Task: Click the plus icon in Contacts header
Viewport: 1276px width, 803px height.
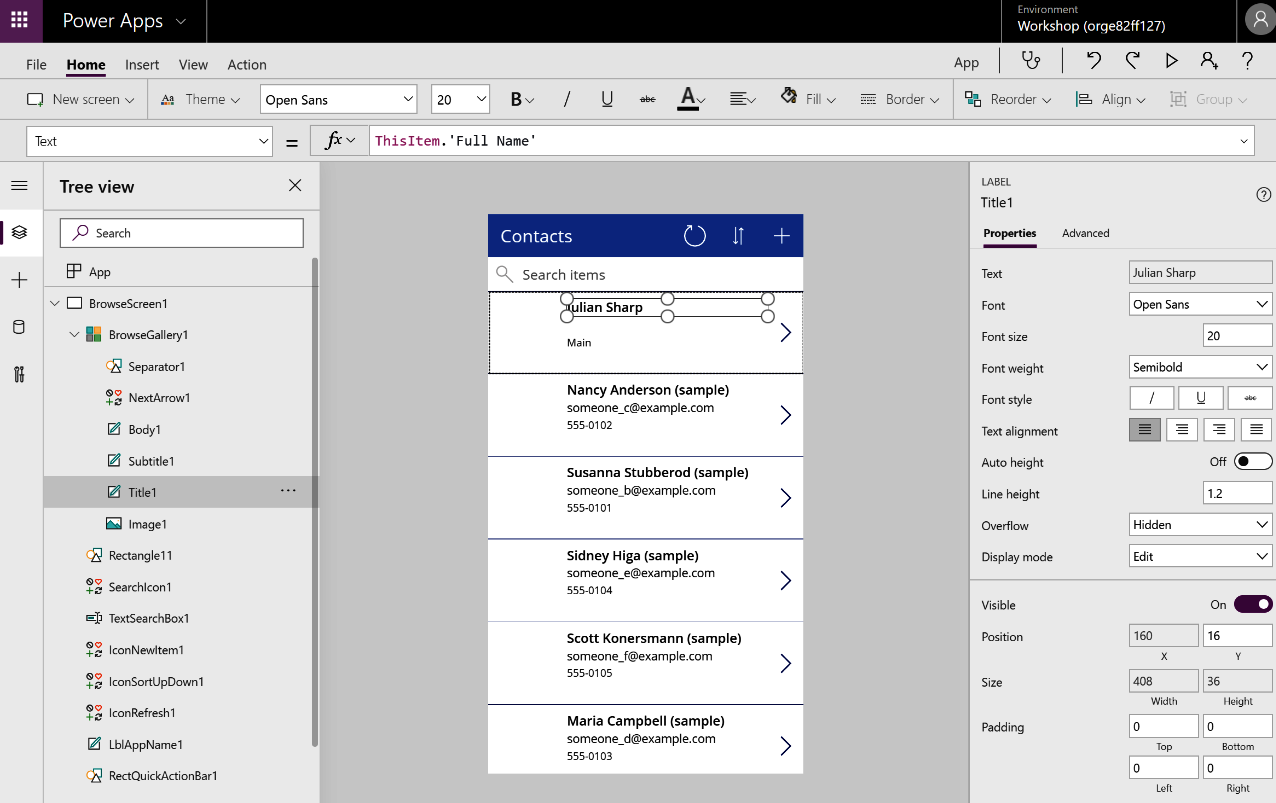Action: (x=782, y=236)
